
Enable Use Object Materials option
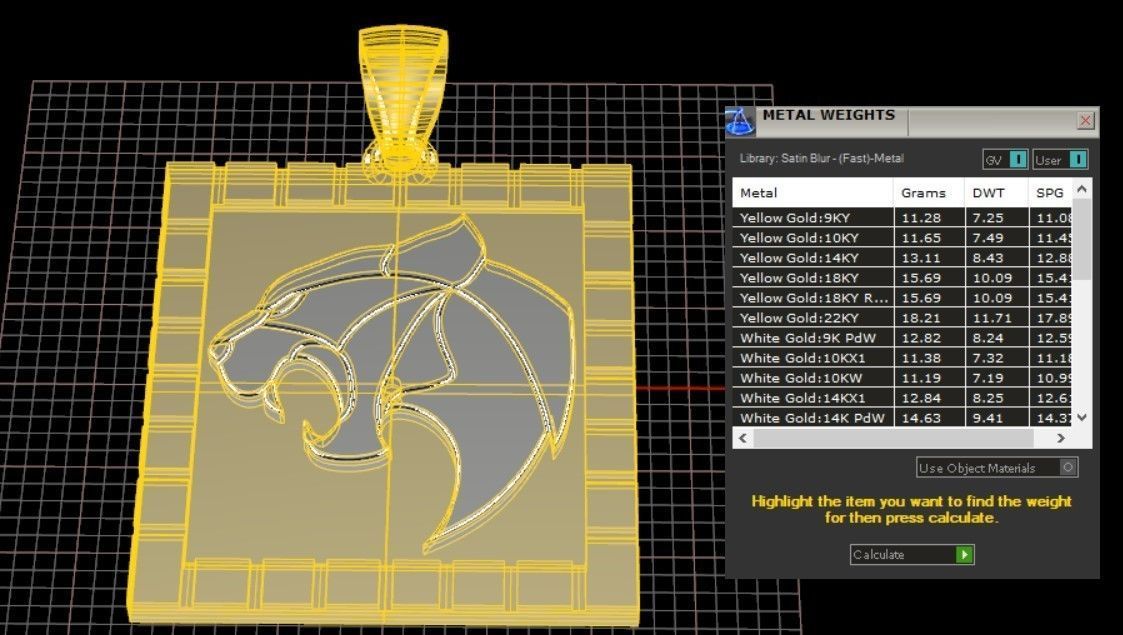pos(997,467)
